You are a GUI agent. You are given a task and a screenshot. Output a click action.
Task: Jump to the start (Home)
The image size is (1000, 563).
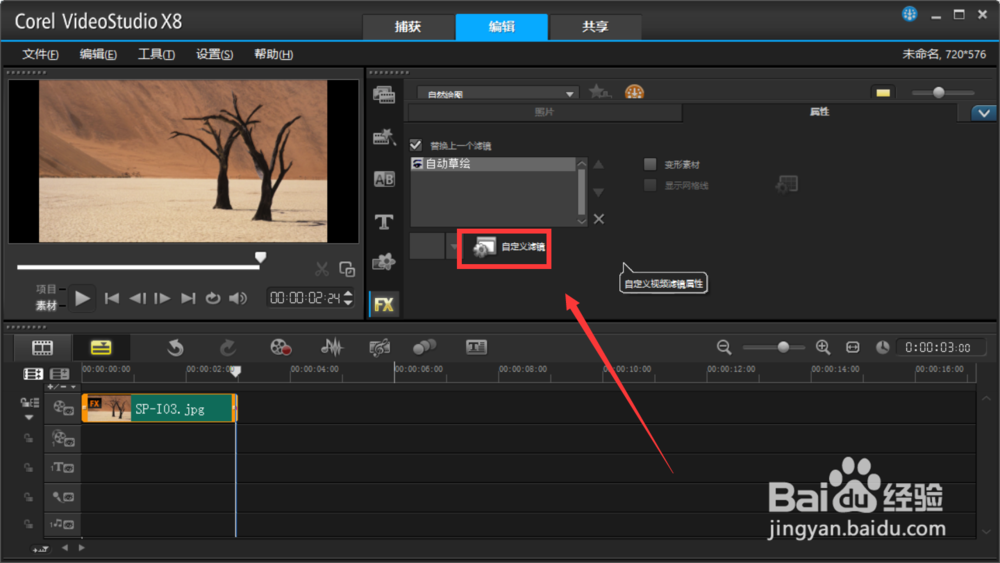pyautogui.click(x=112, y=298)
